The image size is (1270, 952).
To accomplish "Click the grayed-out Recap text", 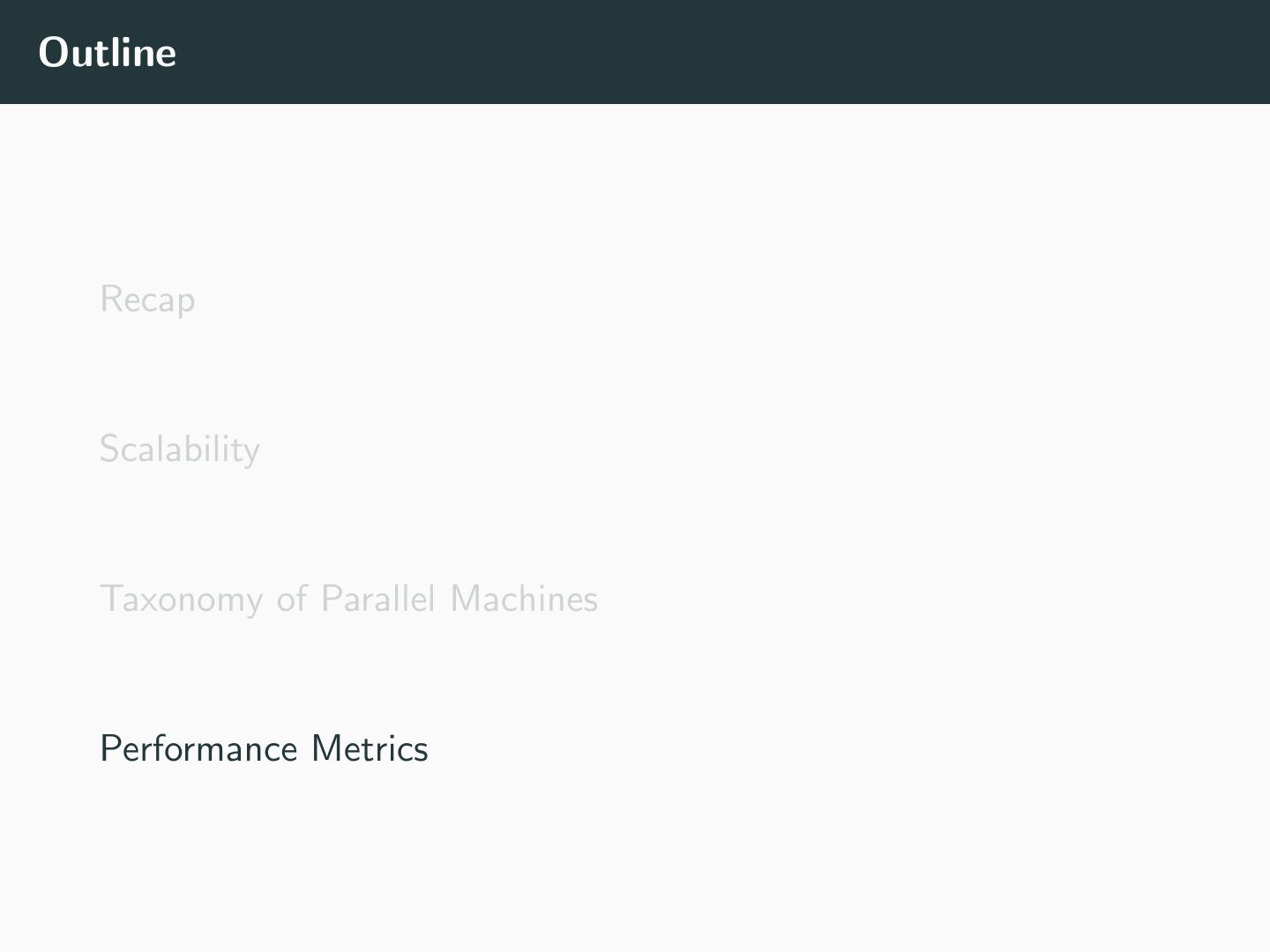I will tap(147, 300).
